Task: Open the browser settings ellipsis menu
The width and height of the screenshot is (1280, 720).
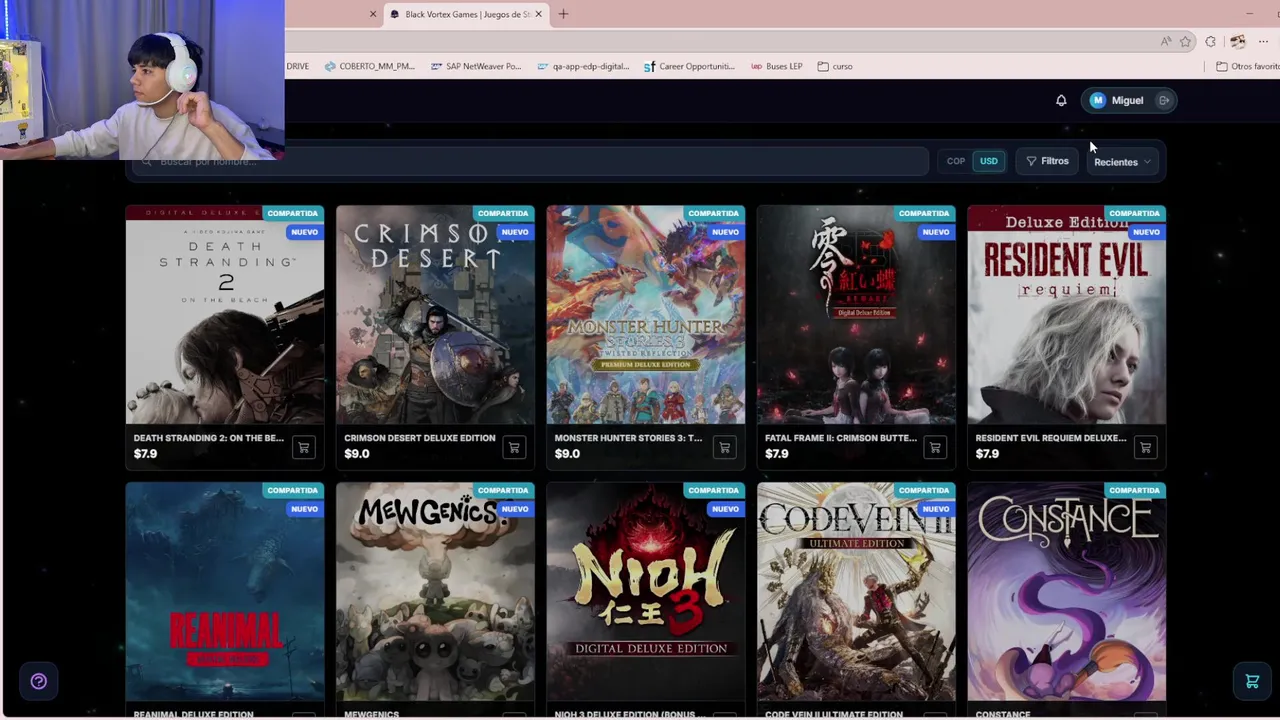Action: click(x=1264, y=41)
